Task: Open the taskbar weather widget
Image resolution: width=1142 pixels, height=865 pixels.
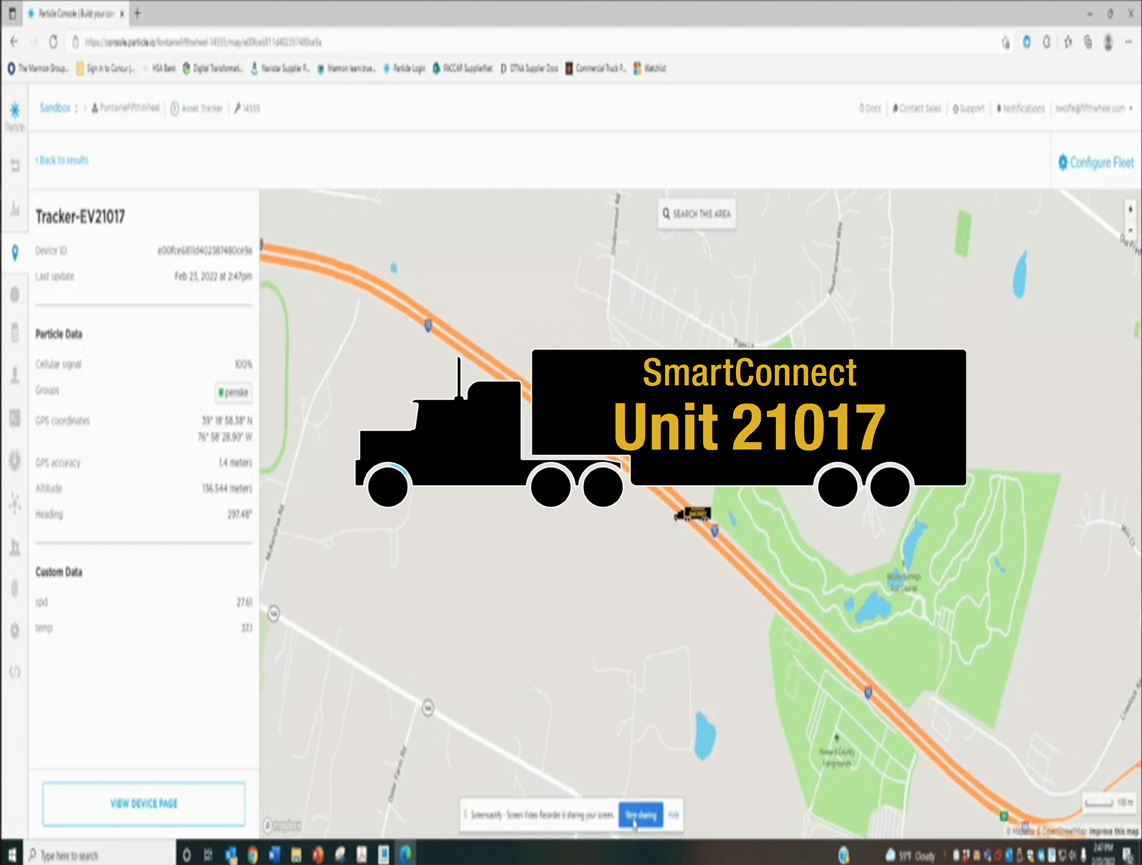Action: click(909, 856)
